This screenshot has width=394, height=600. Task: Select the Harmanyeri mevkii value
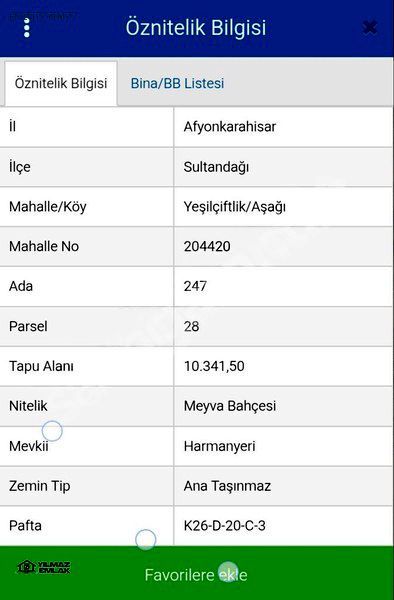(x=219, y=446)
